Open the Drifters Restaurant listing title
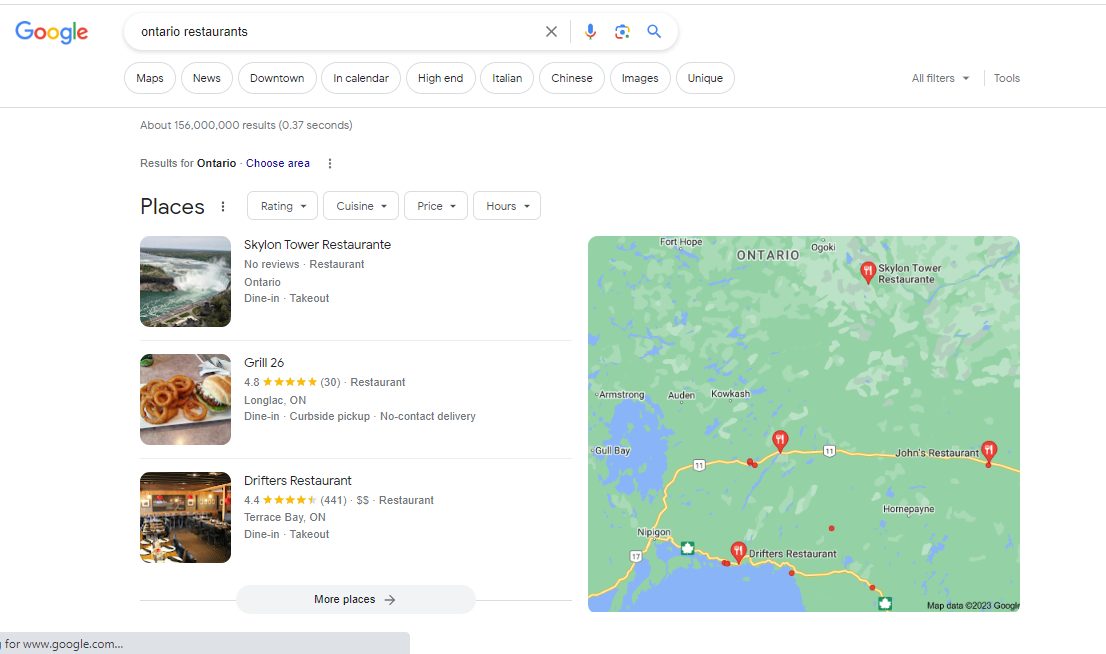This screenshot has width=1106, height=654. point(298,480)
